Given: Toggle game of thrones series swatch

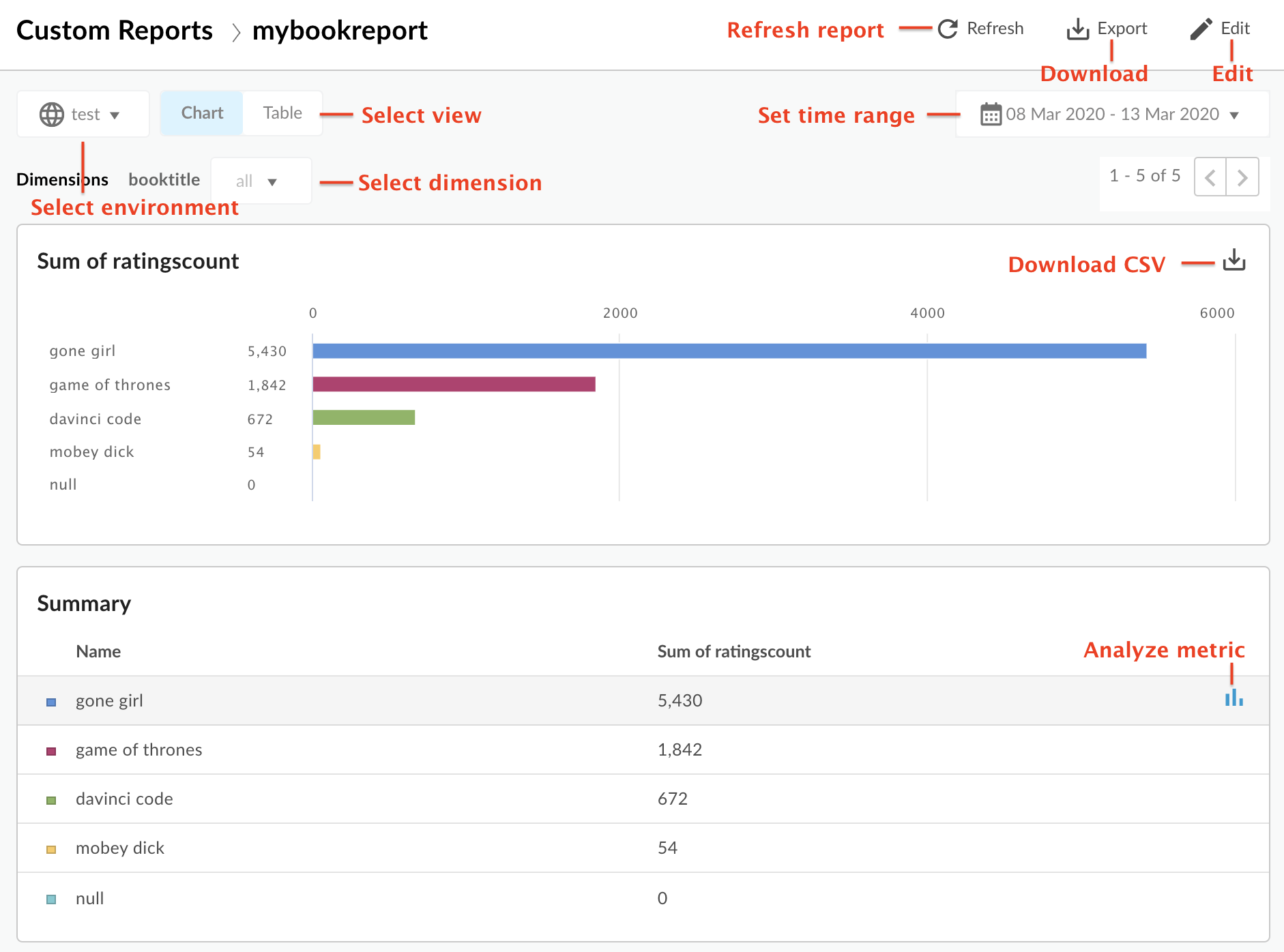Looking at the screenshot, I should click(50, 750).
